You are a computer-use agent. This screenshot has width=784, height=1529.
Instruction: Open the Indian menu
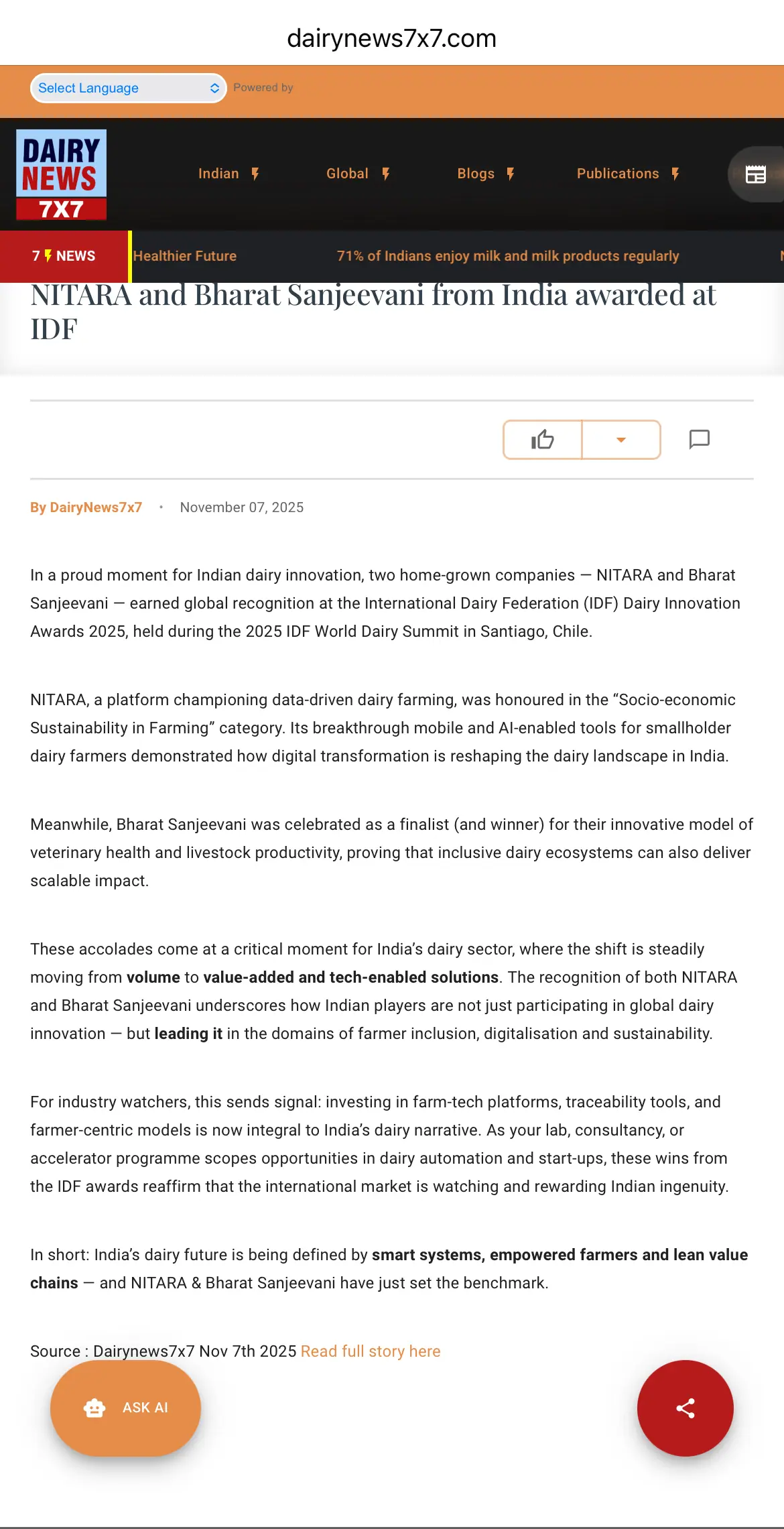click(x=218, y=174)
